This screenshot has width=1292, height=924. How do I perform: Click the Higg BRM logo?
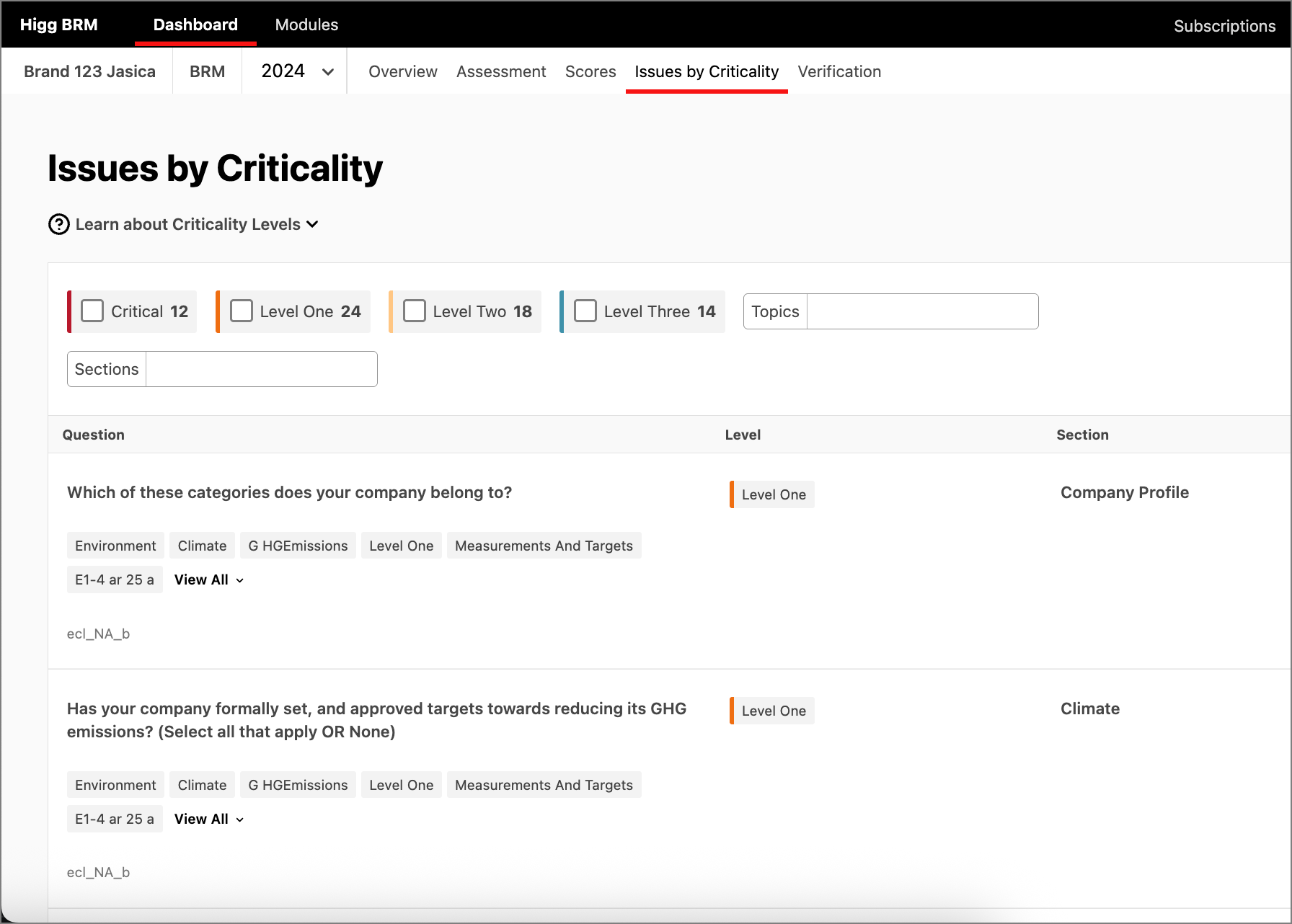pyautogui.click(x=59, y=25)
